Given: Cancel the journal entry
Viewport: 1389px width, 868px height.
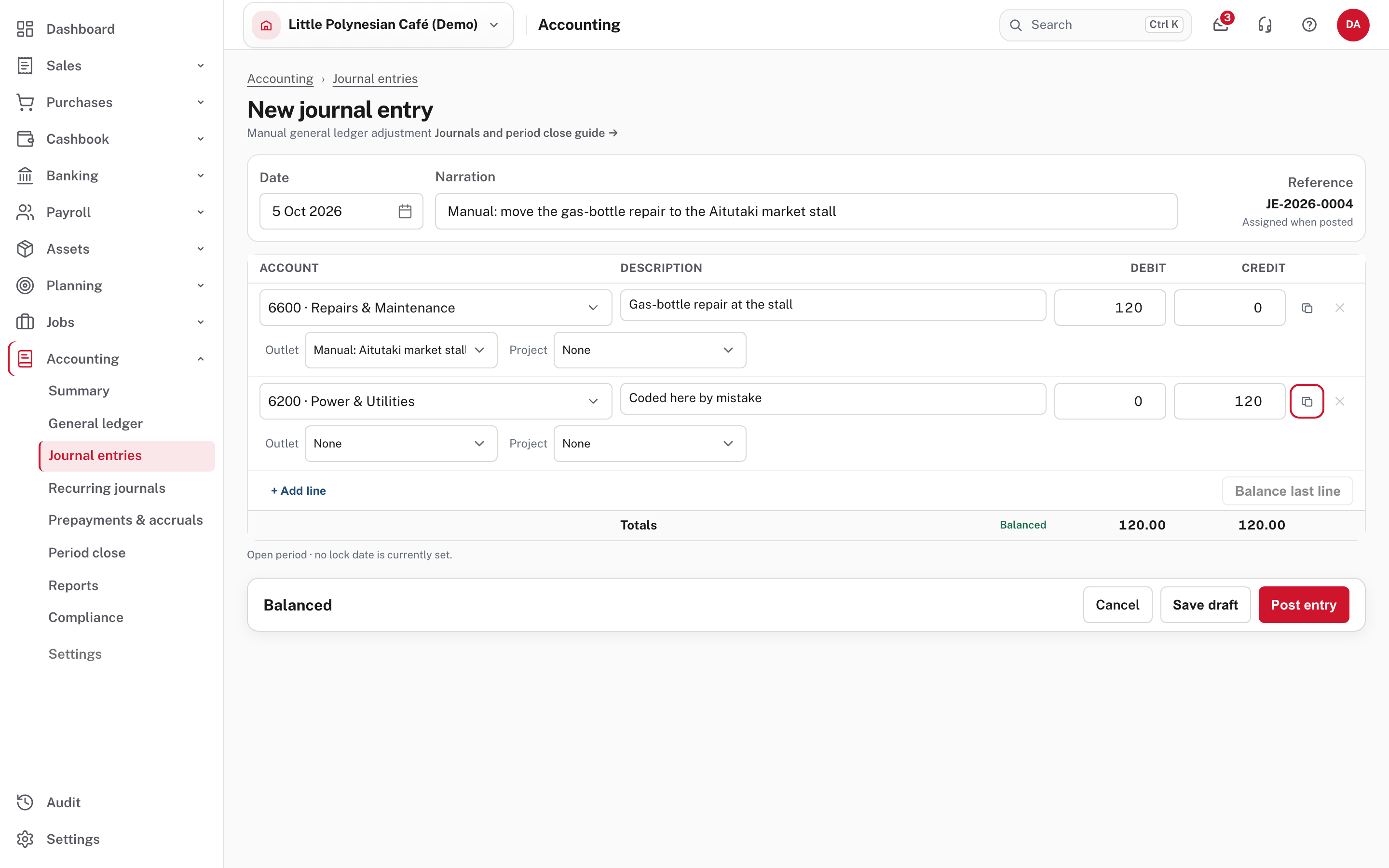Looking at the screenshot, I should tap(1117, 605).
